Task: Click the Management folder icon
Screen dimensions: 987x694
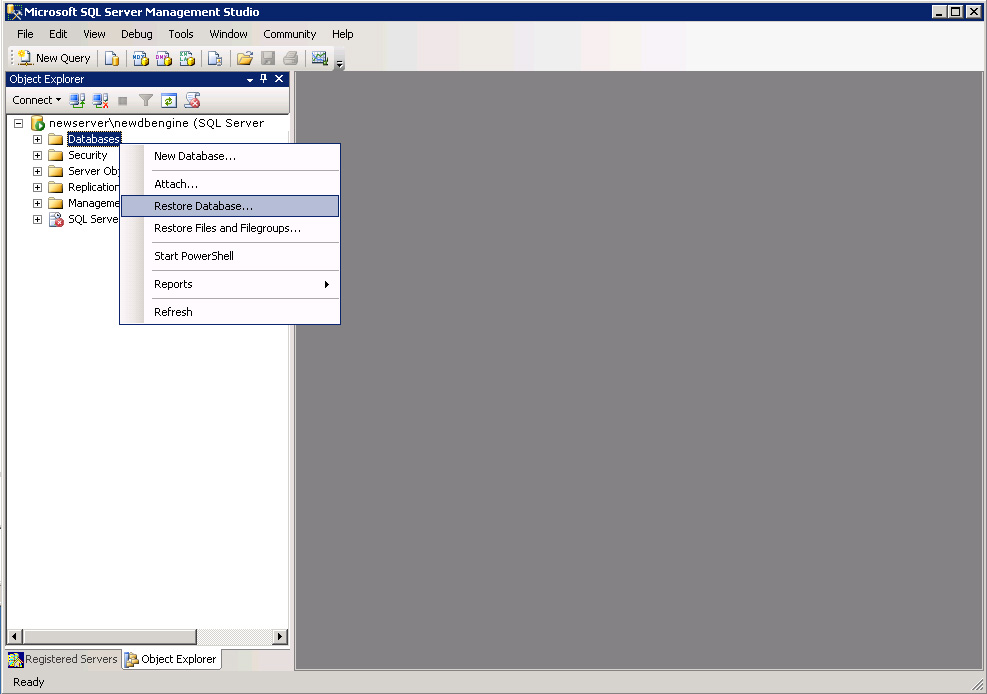Action: tap(56, 203)
